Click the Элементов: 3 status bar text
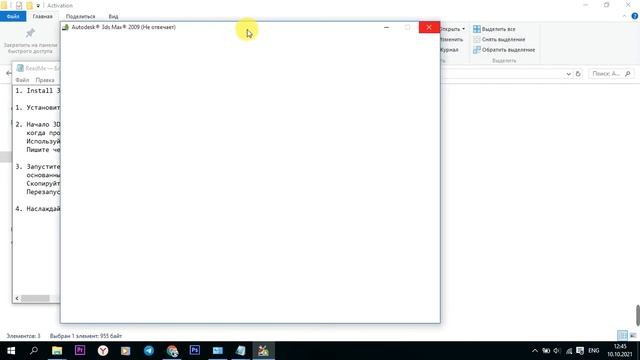Image resolution: width=640 pixels, height=360 pixels. coord(23,336)
